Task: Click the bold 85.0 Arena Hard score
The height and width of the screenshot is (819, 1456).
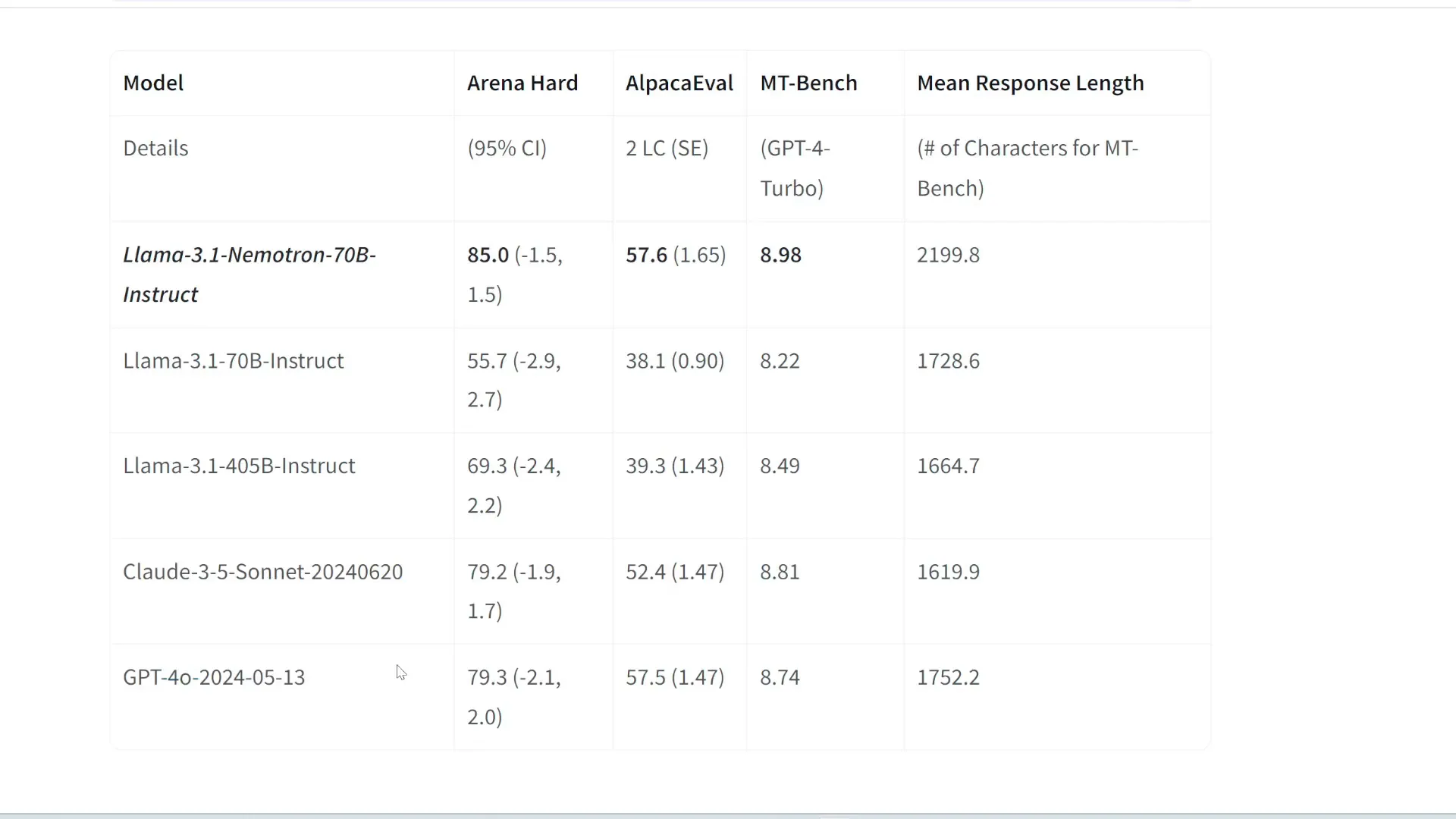Action: 488,256
